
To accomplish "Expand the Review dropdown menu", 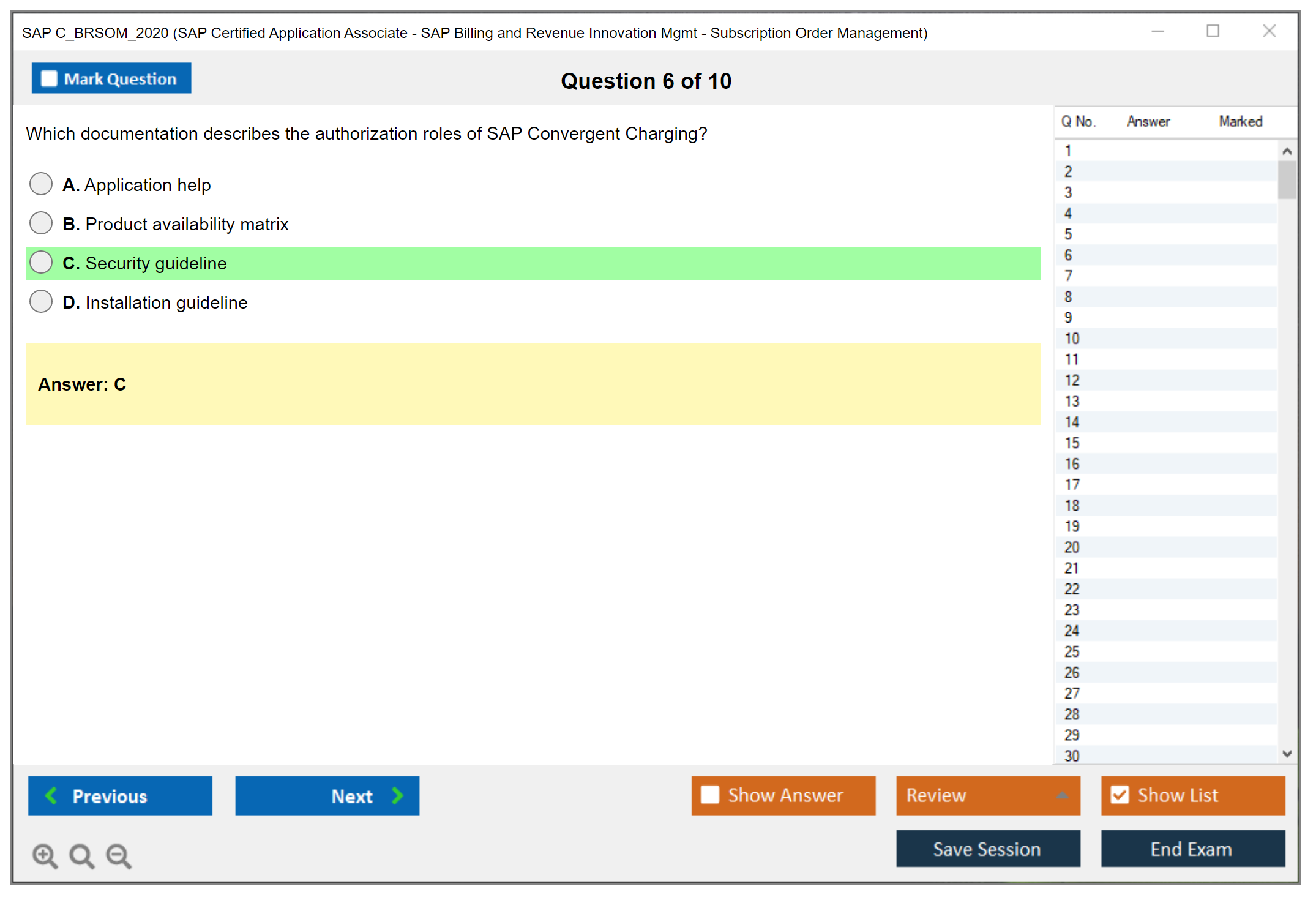I will 1062,795.
